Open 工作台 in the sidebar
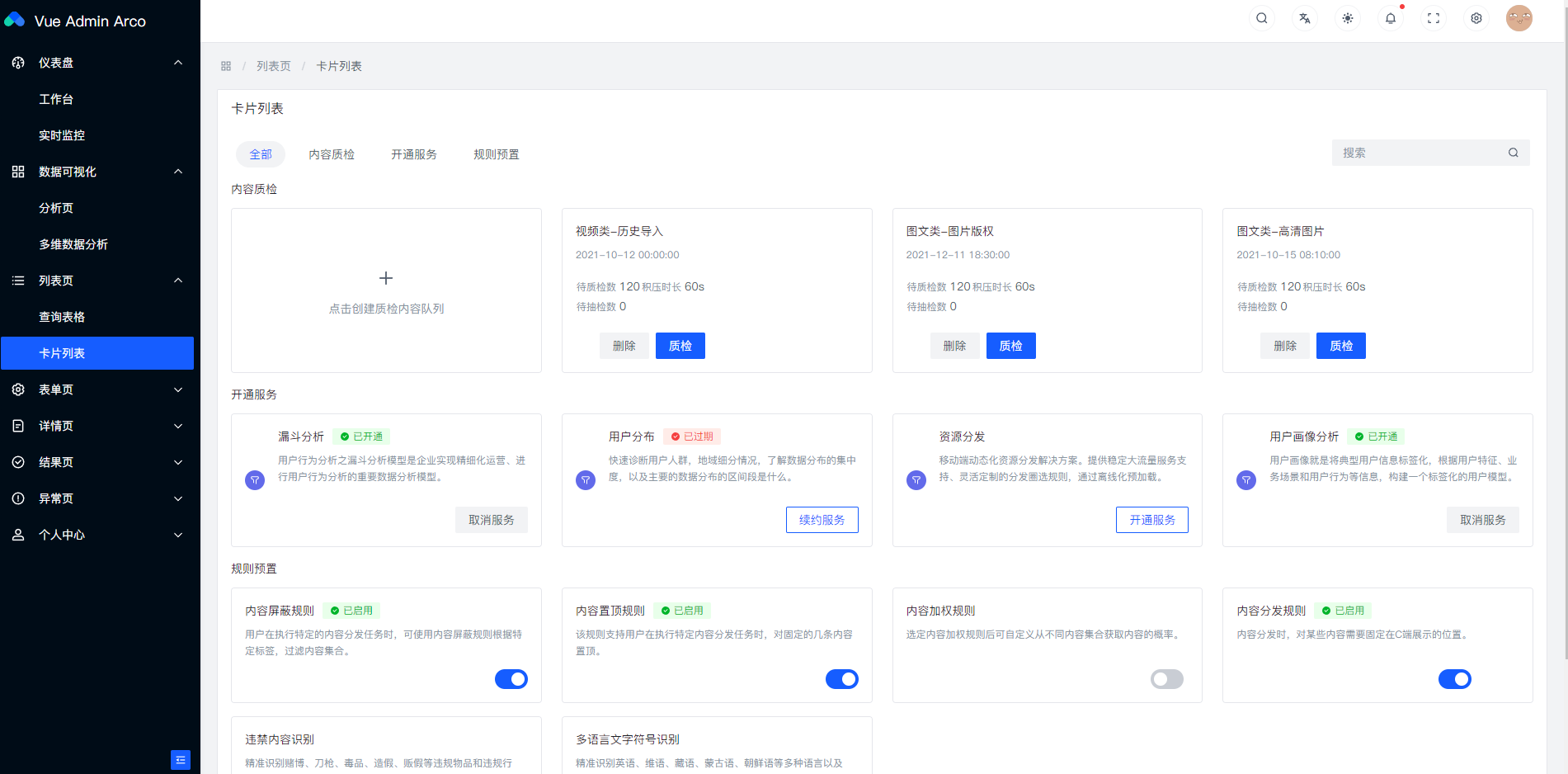Screen dimensions: 1568x774 [97, 99]
